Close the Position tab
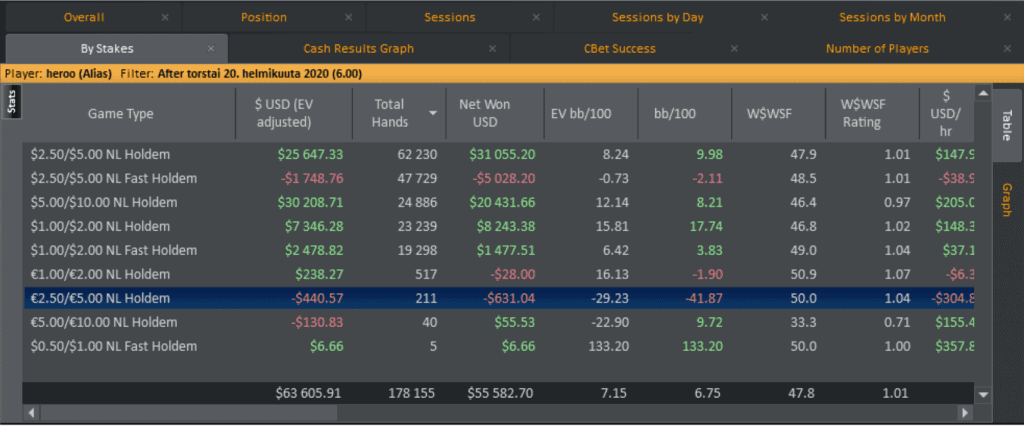This screenshot has width=1024, height=426. click(349, 18)
